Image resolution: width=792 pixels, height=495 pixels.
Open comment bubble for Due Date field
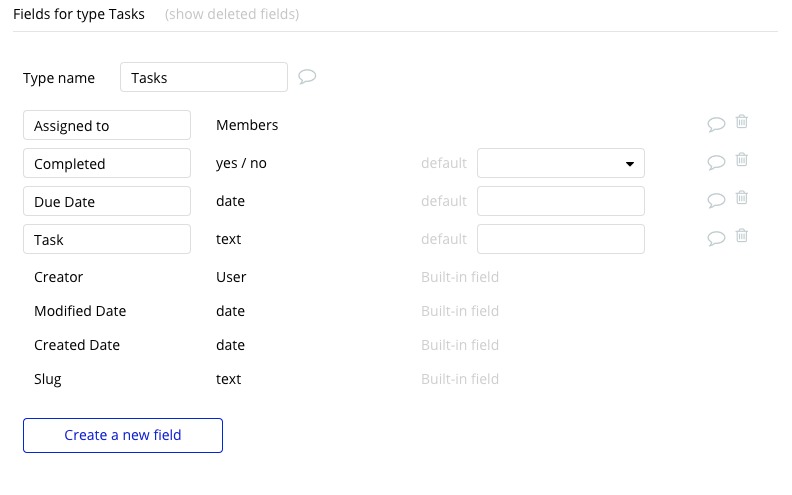coord(716,201)
